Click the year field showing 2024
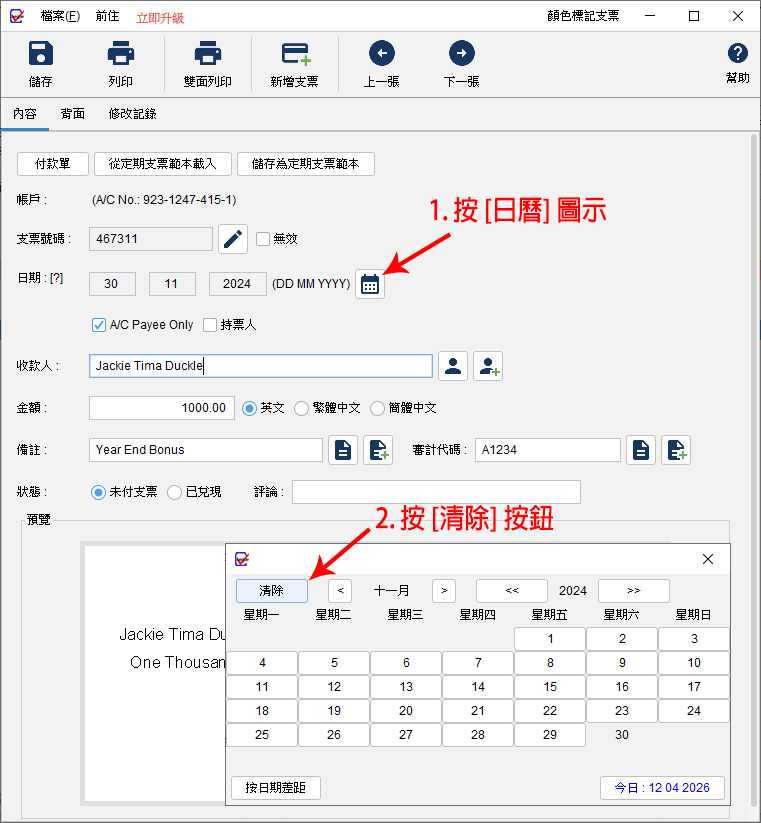 (237, 284)
